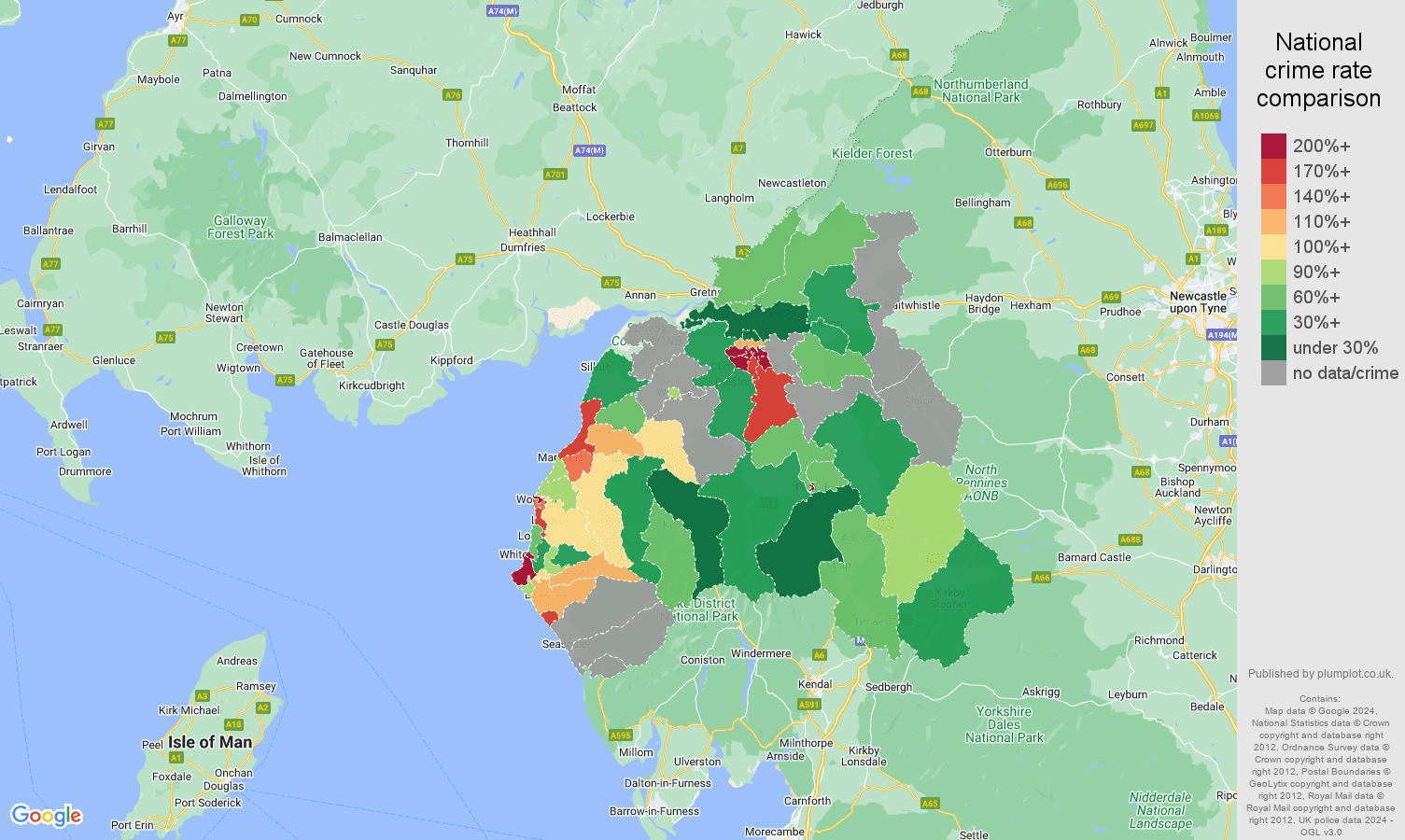Click the Kirkcudbright town label
Image resolution: width=1405 pixels, height=840 pixels.
(372, 385)
